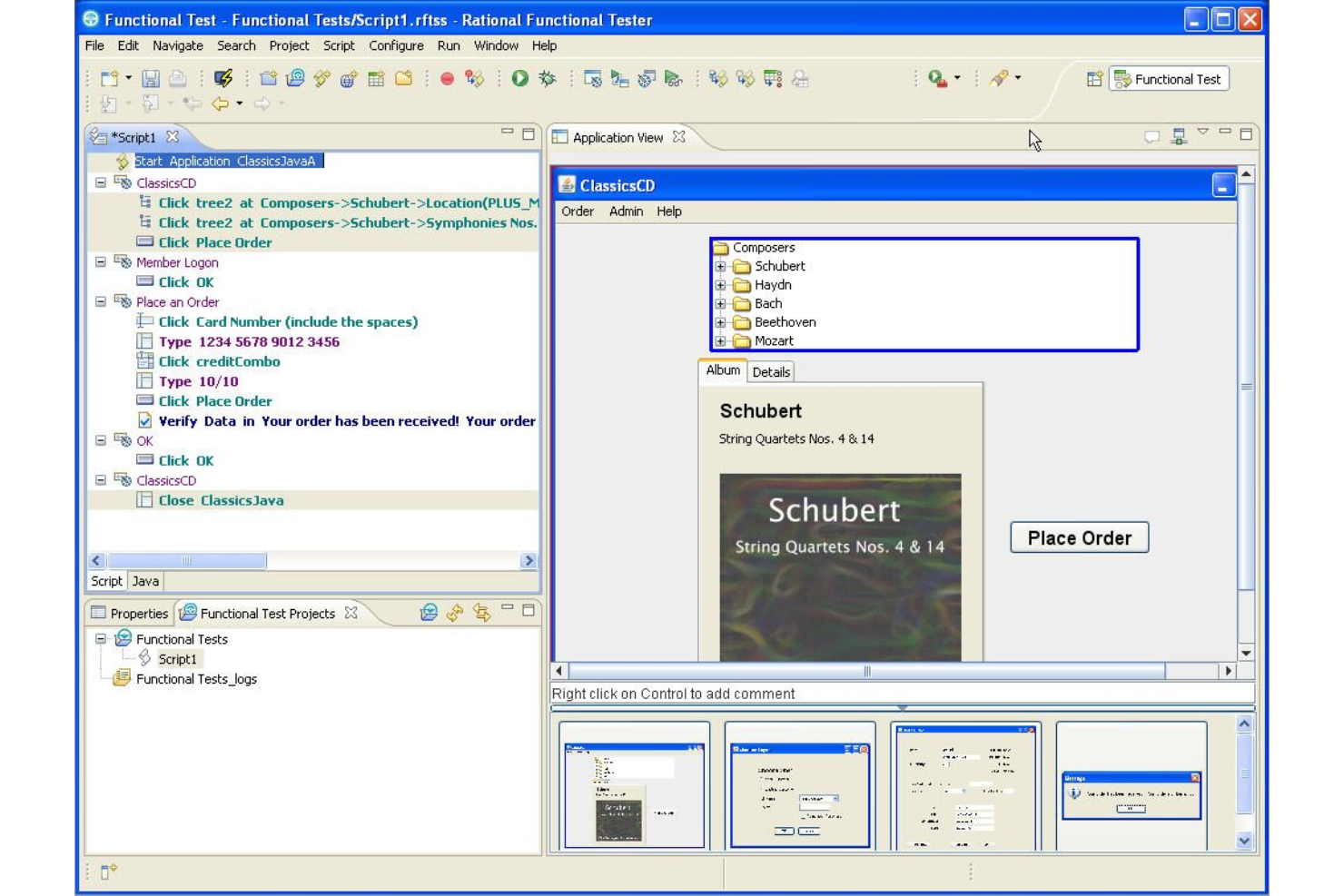Click the Print icon in the toolbar
This screenshot has width=1344, height=896.
[x=178, y=79]
